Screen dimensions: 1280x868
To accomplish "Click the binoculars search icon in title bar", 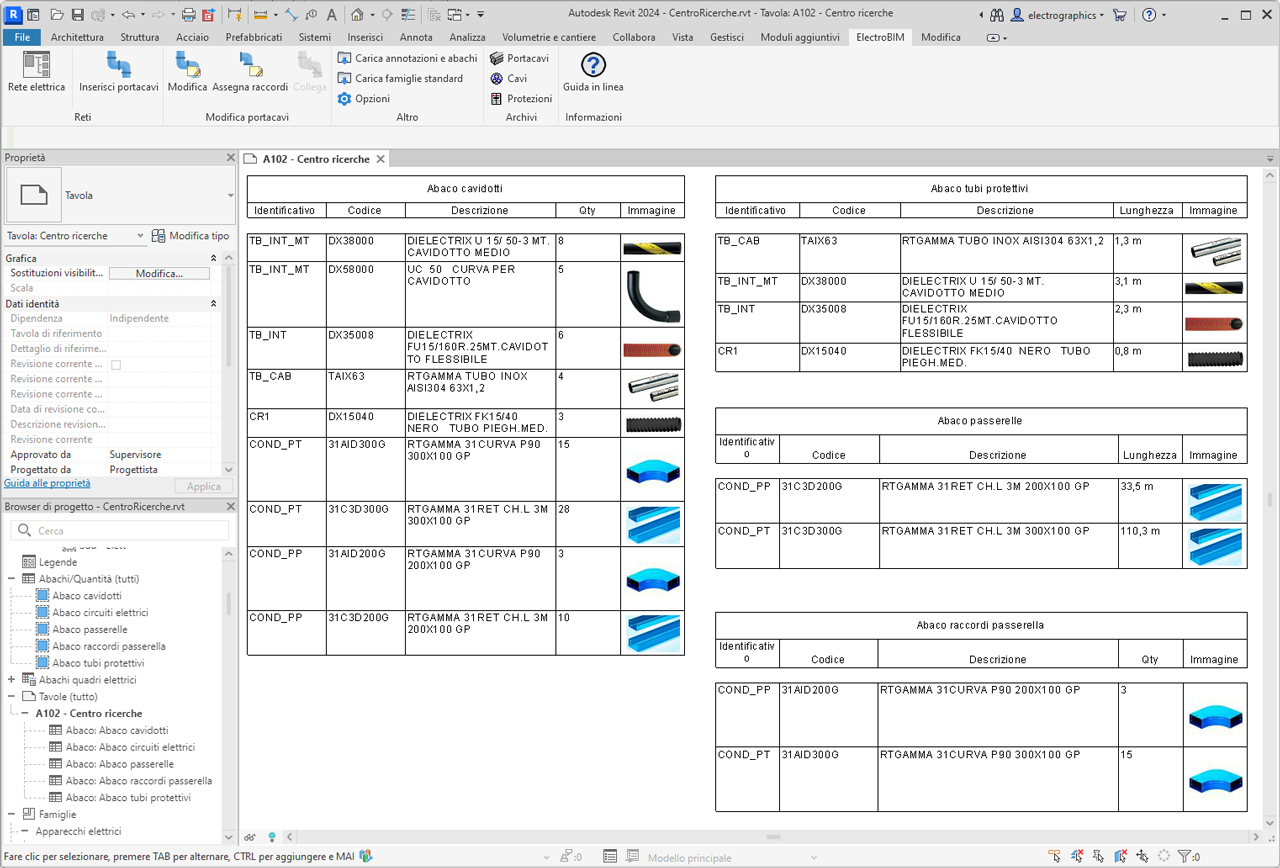I will pyautogui.click(x=997, y=15).
